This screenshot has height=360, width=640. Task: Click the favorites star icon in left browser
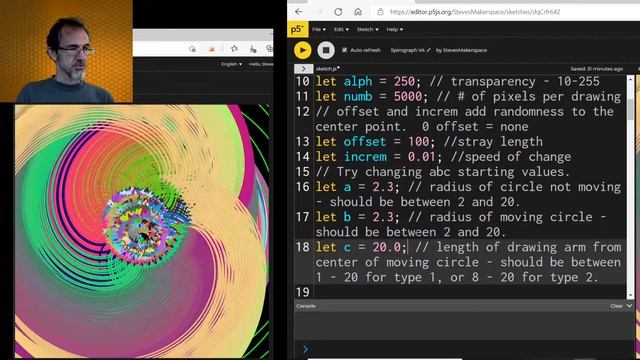[x=234, y=49]
